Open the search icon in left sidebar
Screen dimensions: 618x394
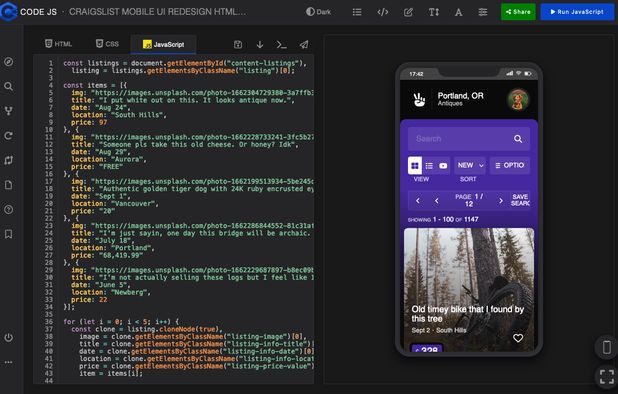(x=9, y=86)
